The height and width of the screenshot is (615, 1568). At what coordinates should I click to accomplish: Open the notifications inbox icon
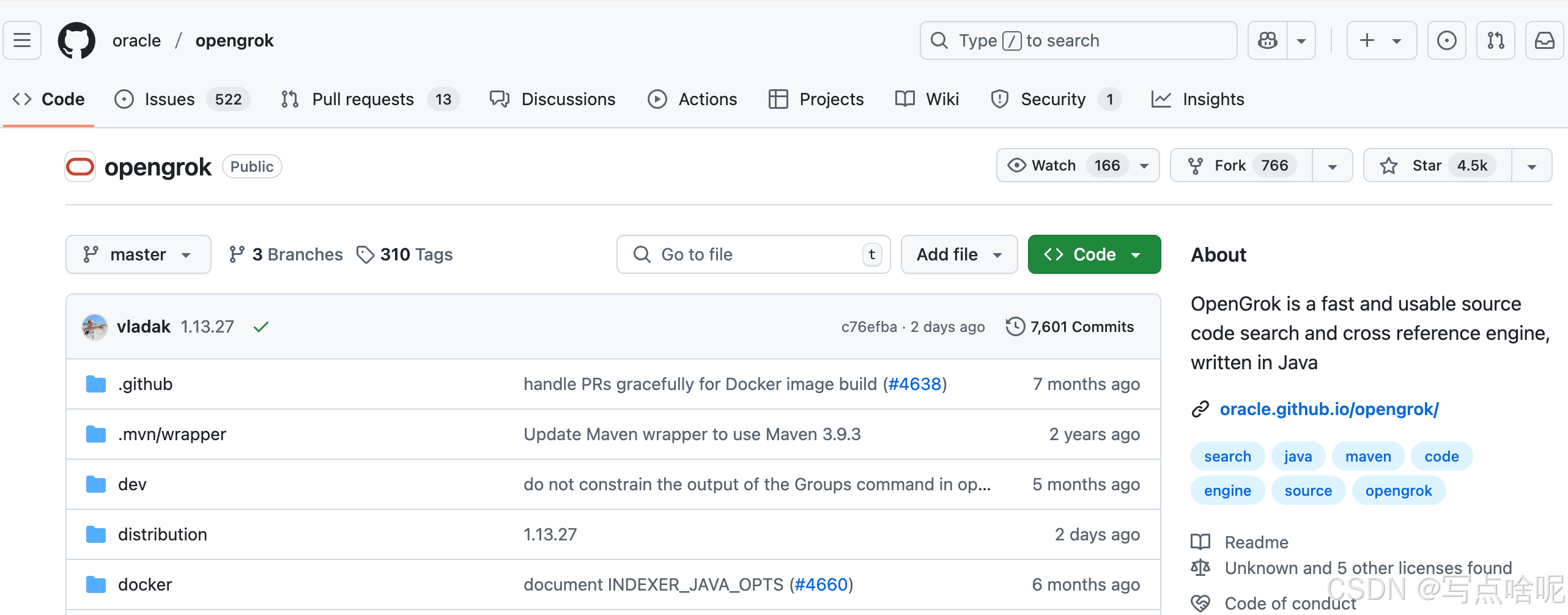pos(1544,40)
